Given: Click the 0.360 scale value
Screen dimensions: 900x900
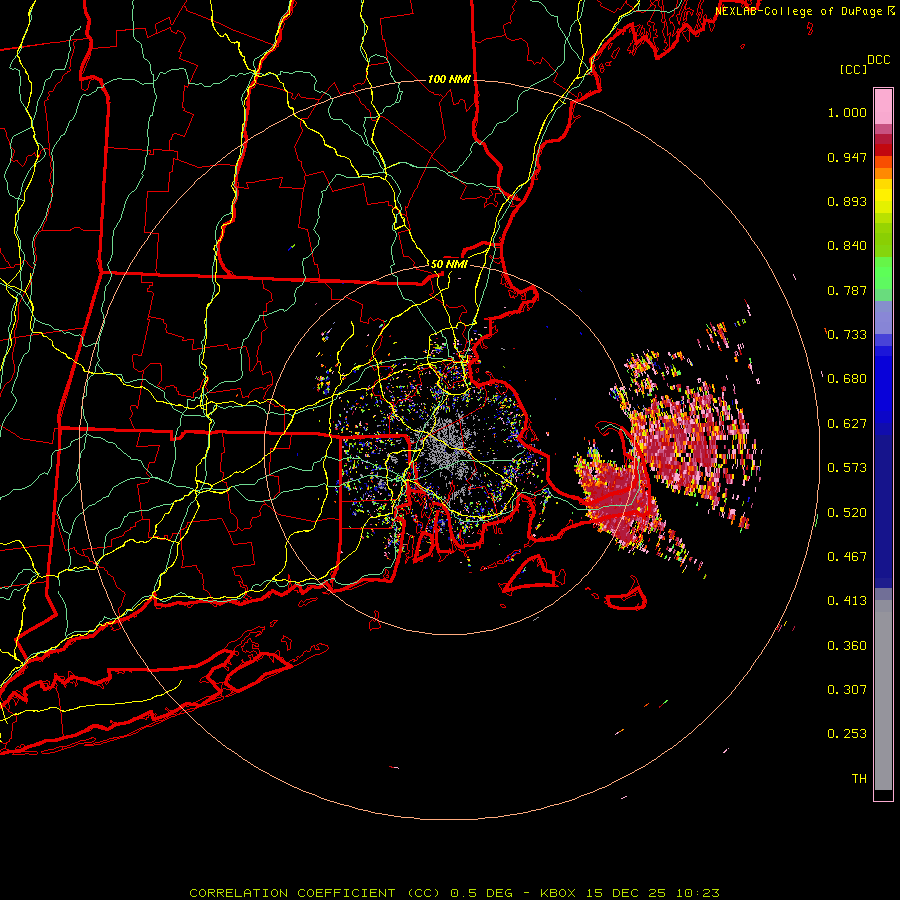Looking at the screenshot, I should tap(847, 646).
